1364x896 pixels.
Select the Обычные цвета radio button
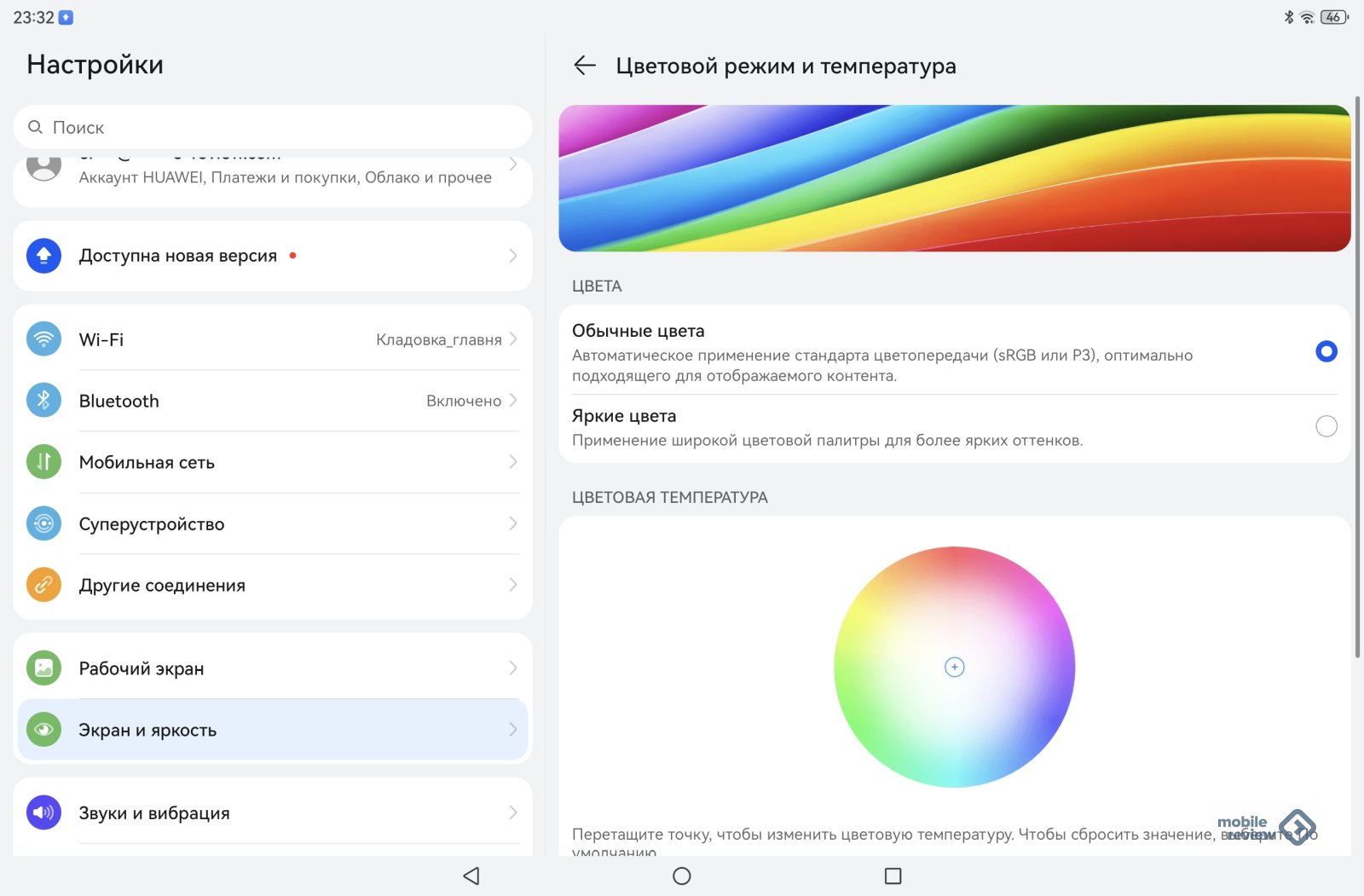pos(1326,351)
